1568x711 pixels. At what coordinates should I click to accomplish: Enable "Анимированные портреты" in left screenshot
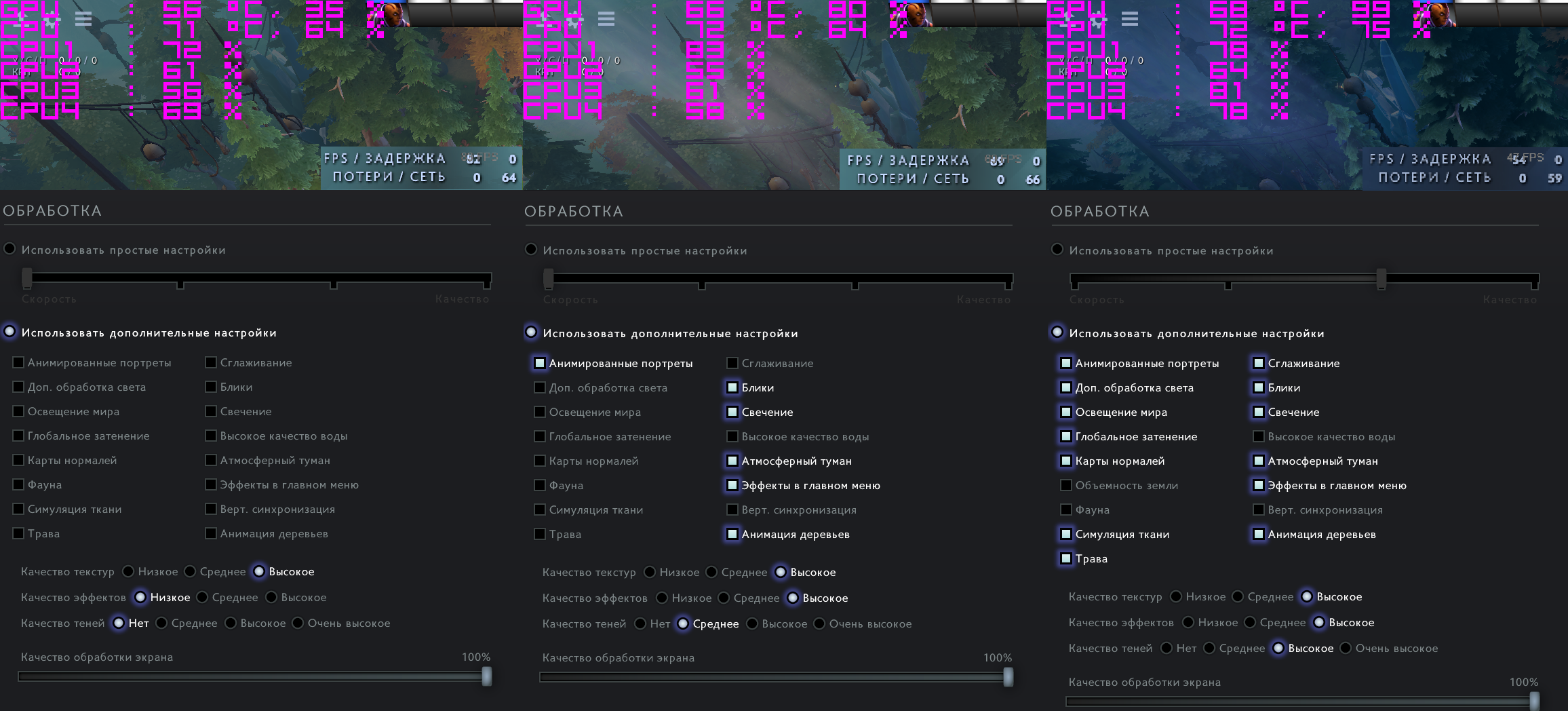click(x=19, y=363)
